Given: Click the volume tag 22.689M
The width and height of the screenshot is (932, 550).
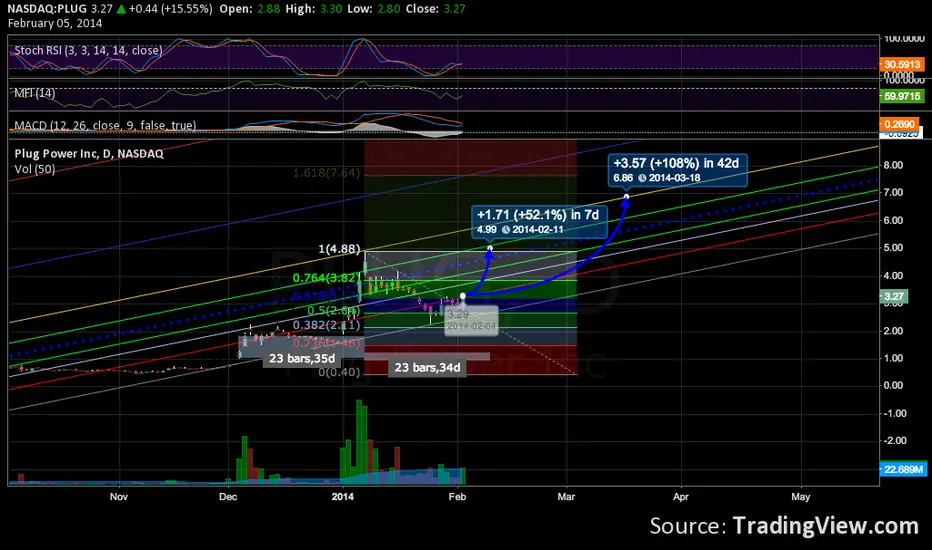Looking at the screenshot, I should point(903,469).
